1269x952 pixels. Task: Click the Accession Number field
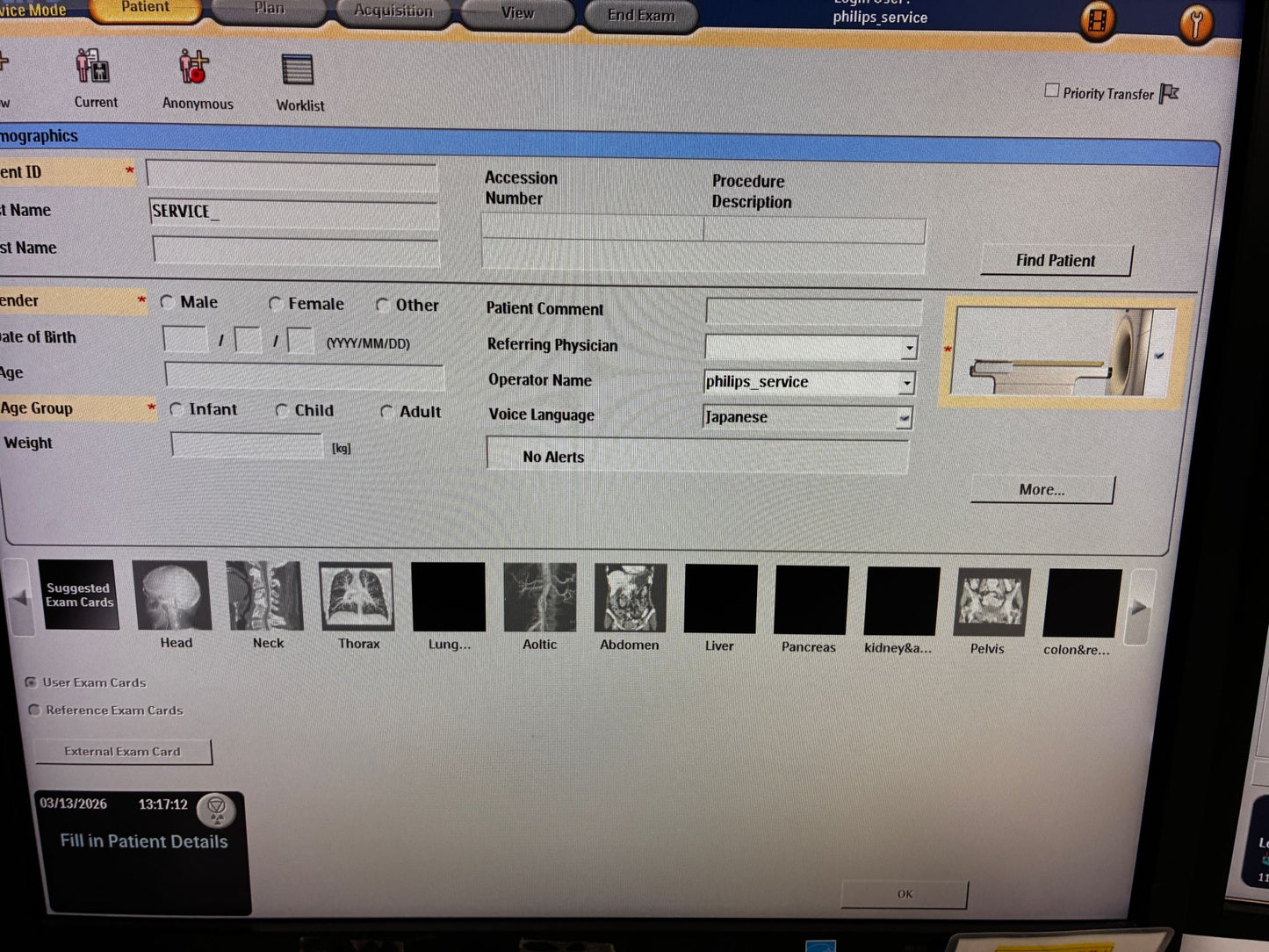tap(593, 228)
